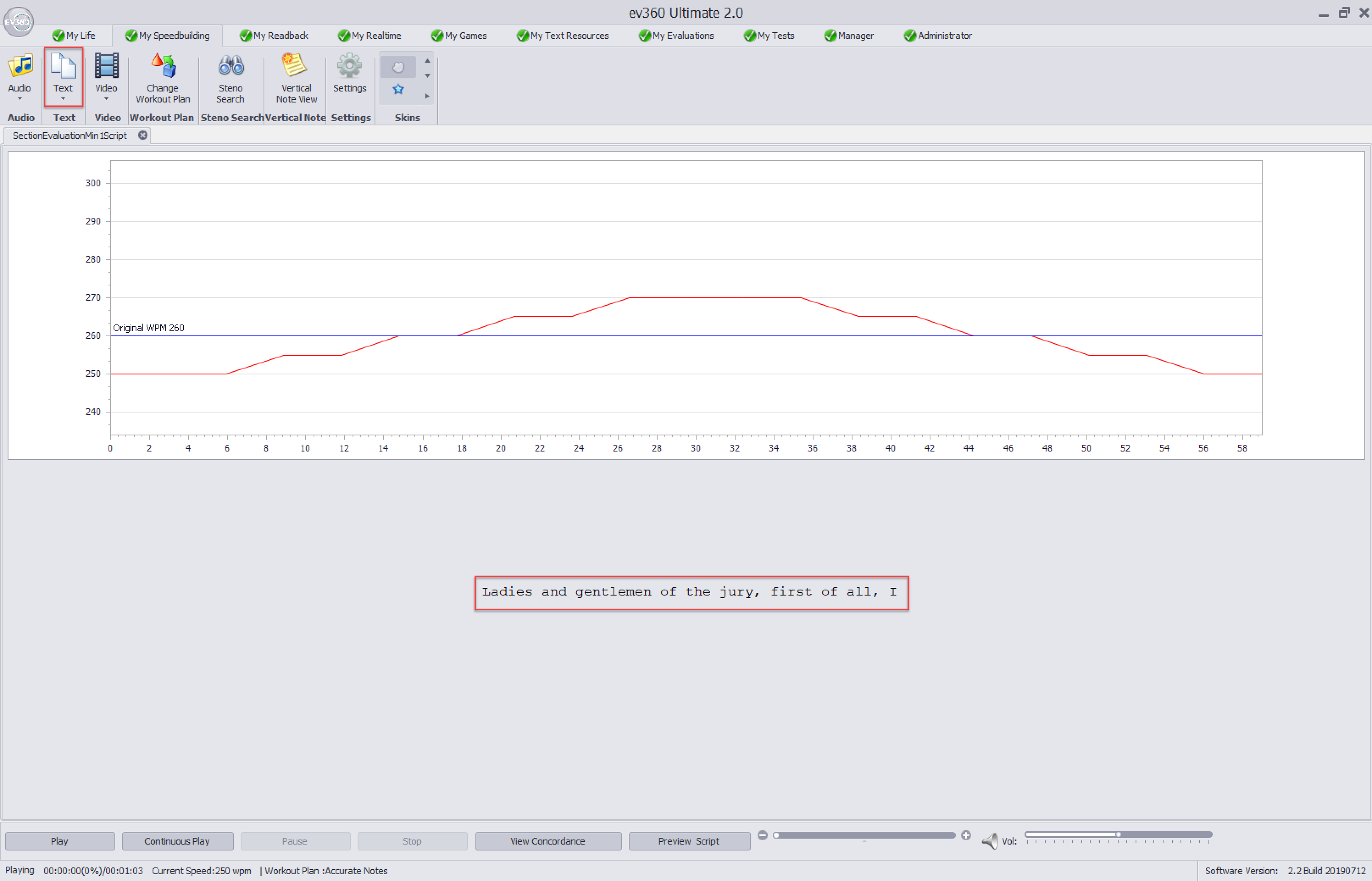
Task: Adjust the playback speed slider
Action: [x=864, y=835]
